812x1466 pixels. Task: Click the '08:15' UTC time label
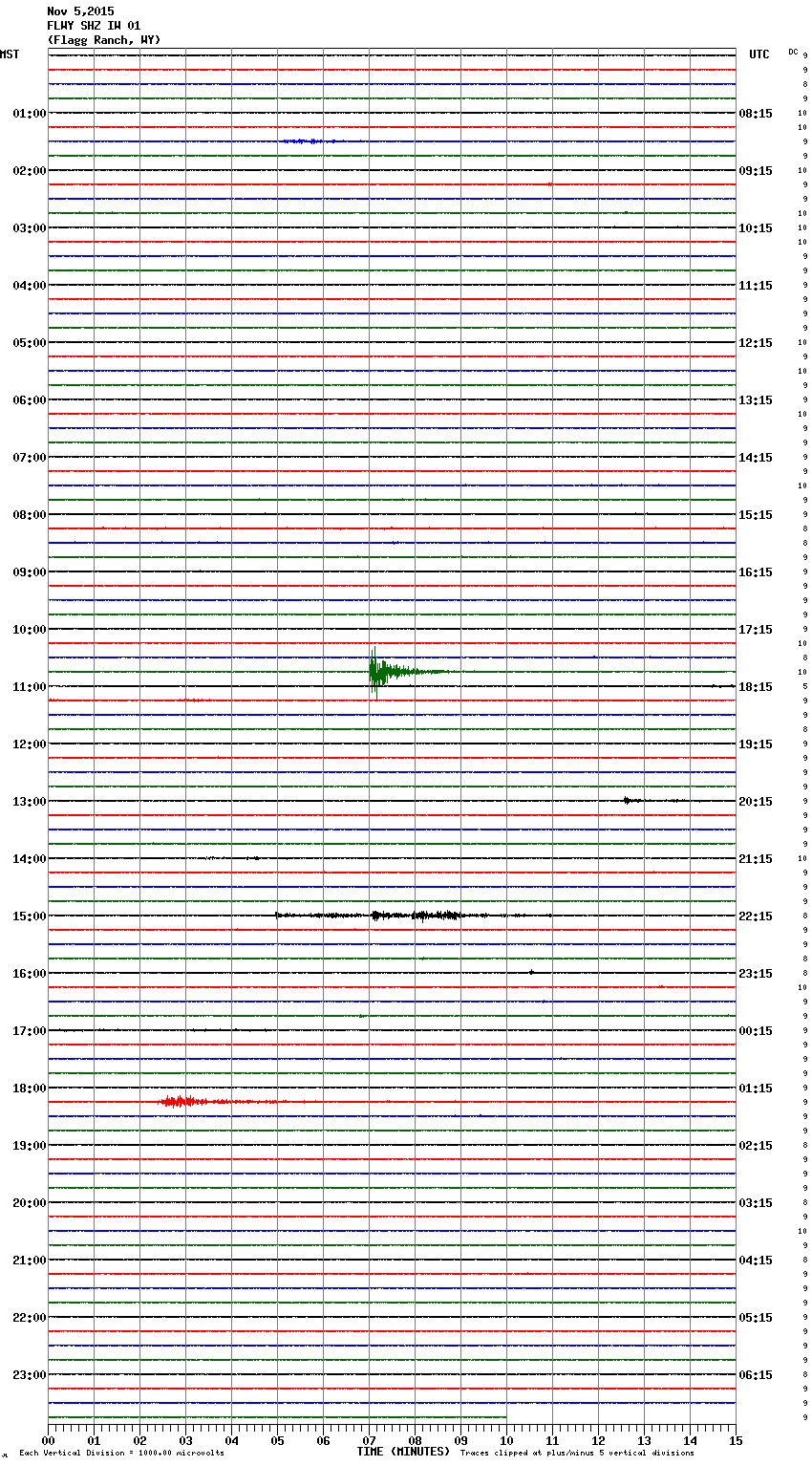[x=756, y=114]
